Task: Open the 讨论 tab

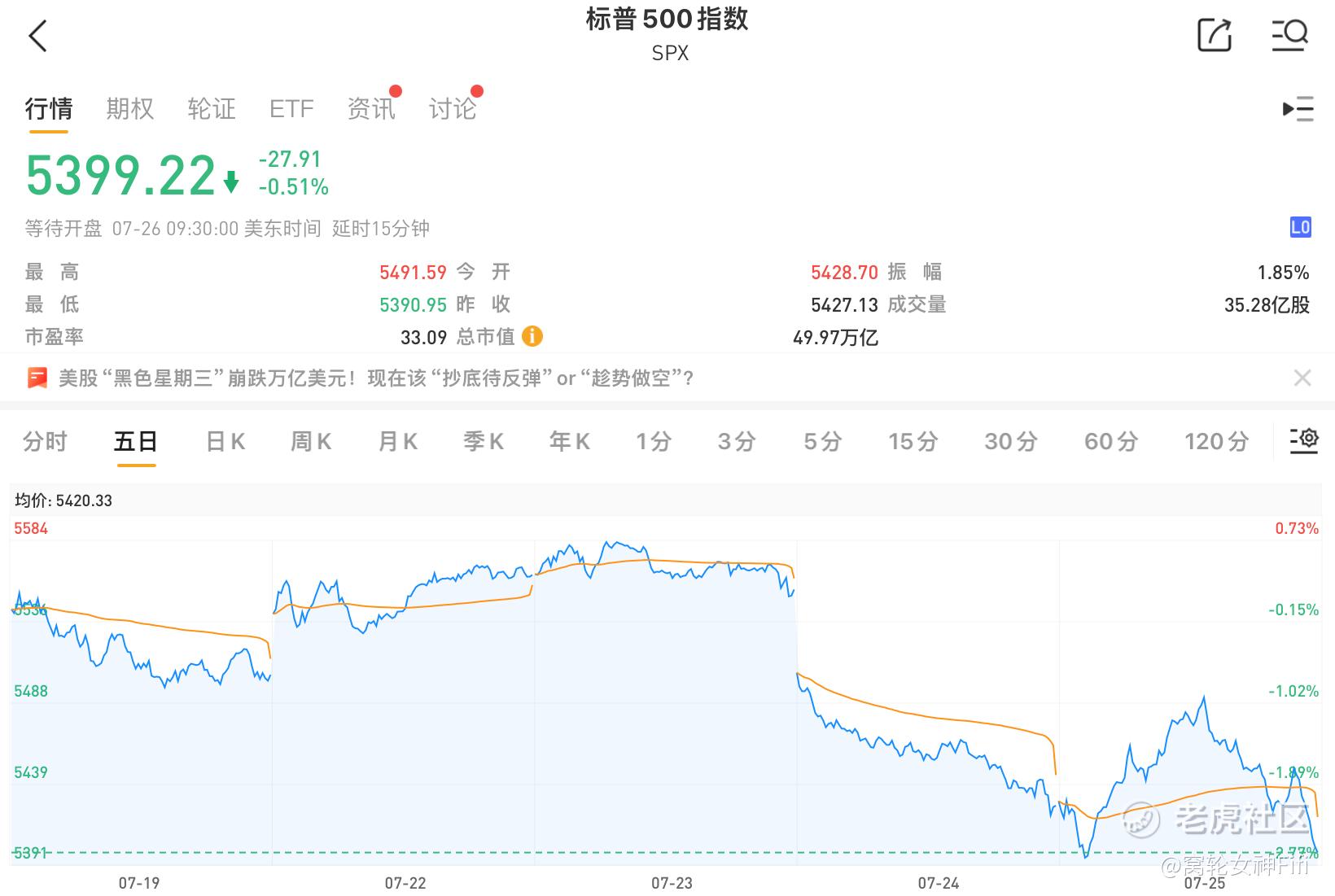Action: coord(453,108)
